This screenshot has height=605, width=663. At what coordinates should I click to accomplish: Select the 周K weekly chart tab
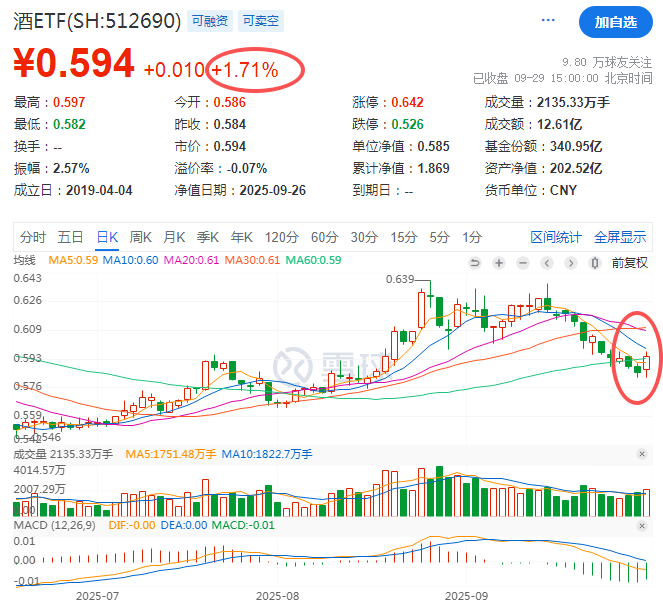(140, 237)
